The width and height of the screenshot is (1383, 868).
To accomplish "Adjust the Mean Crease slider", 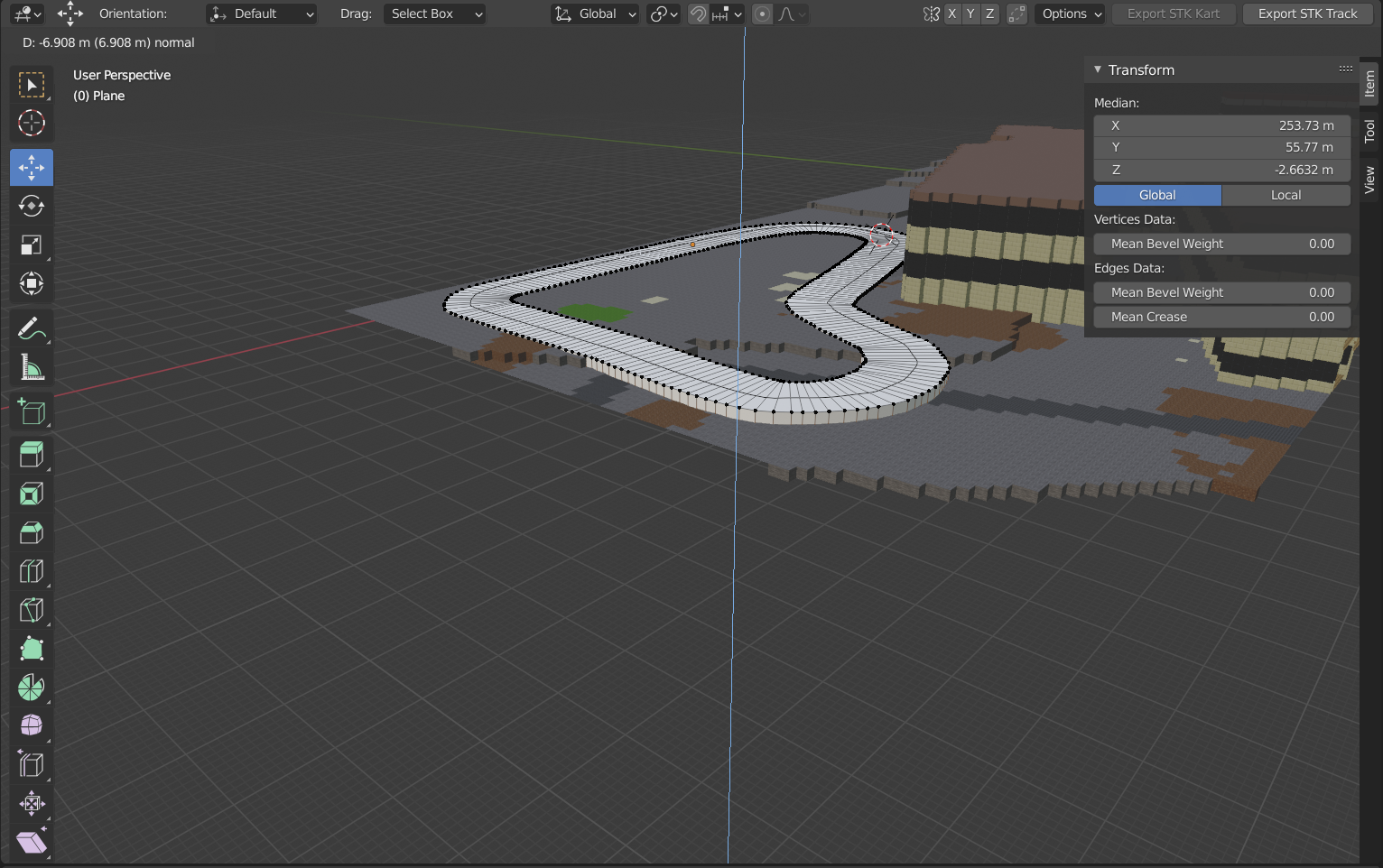I will [1221, 317].
